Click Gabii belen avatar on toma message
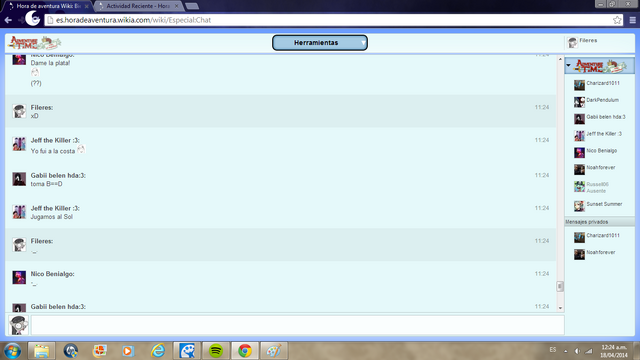The width and height of the screenshot is (640, 360). tap(19, 179)
